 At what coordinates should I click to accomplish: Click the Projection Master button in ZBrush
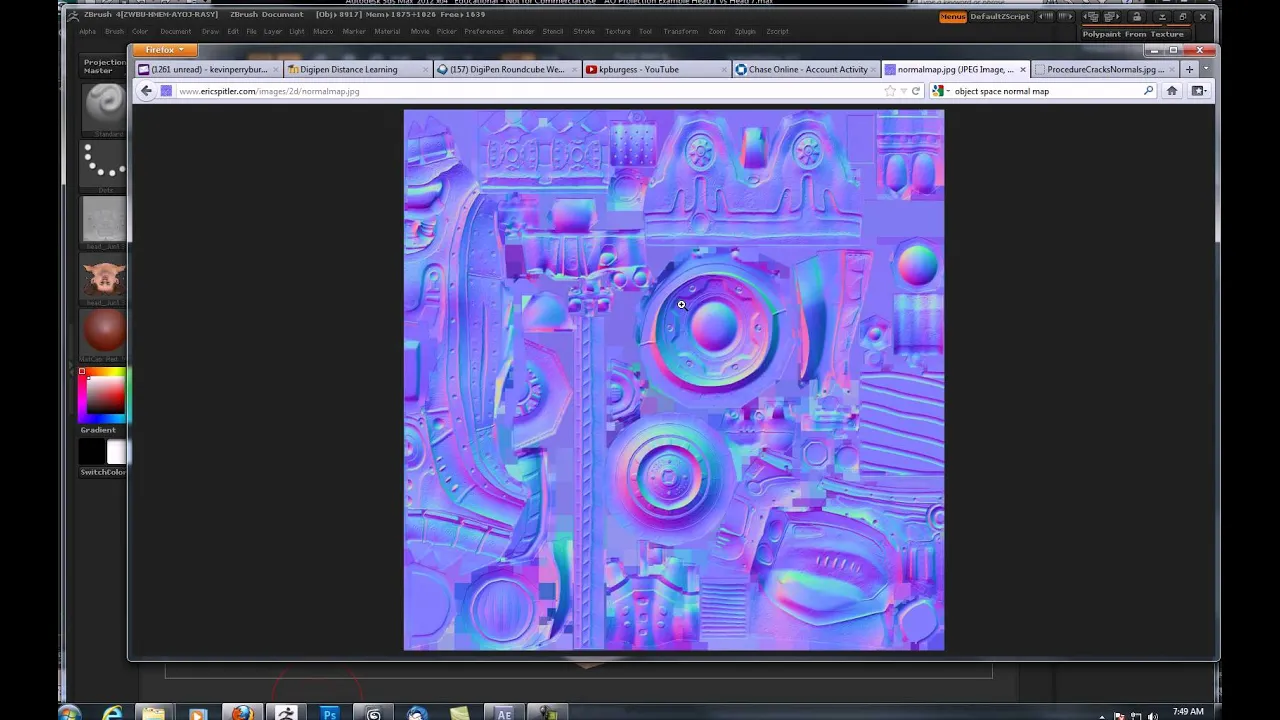pyautogui.click(x=104, y=66)
